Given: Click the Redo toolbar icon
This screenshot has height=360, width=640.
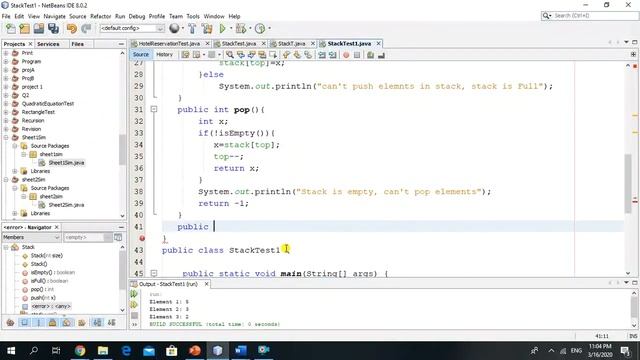Looking at the screenshot, I should point(86,28).
